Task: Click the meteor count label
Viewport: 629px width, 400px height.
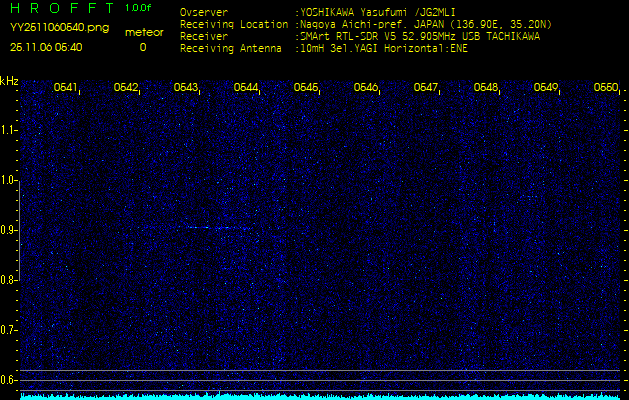Action: click(142, 32)
